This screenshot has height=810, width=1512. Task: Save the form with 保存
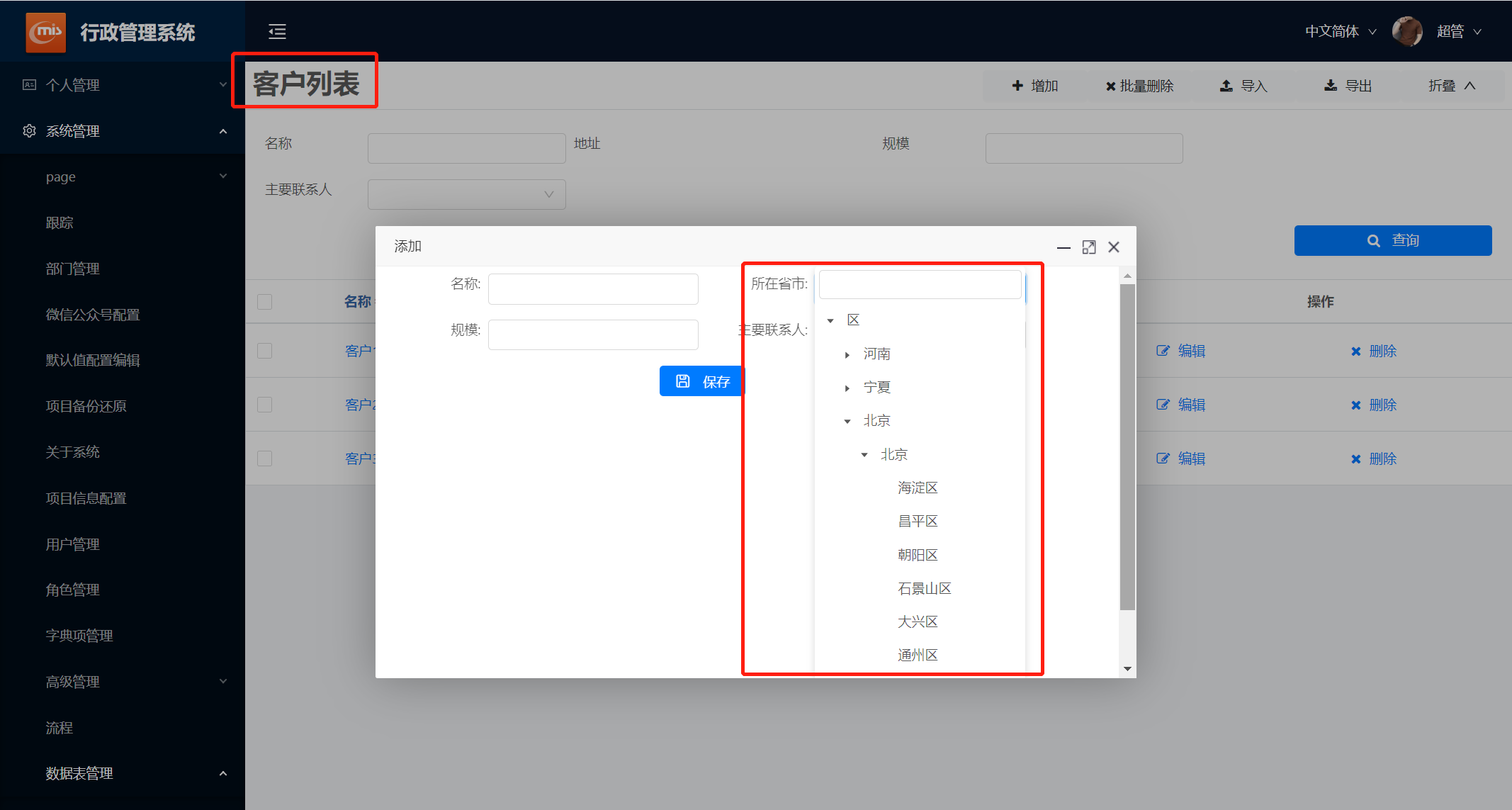[x=701, y=381]
